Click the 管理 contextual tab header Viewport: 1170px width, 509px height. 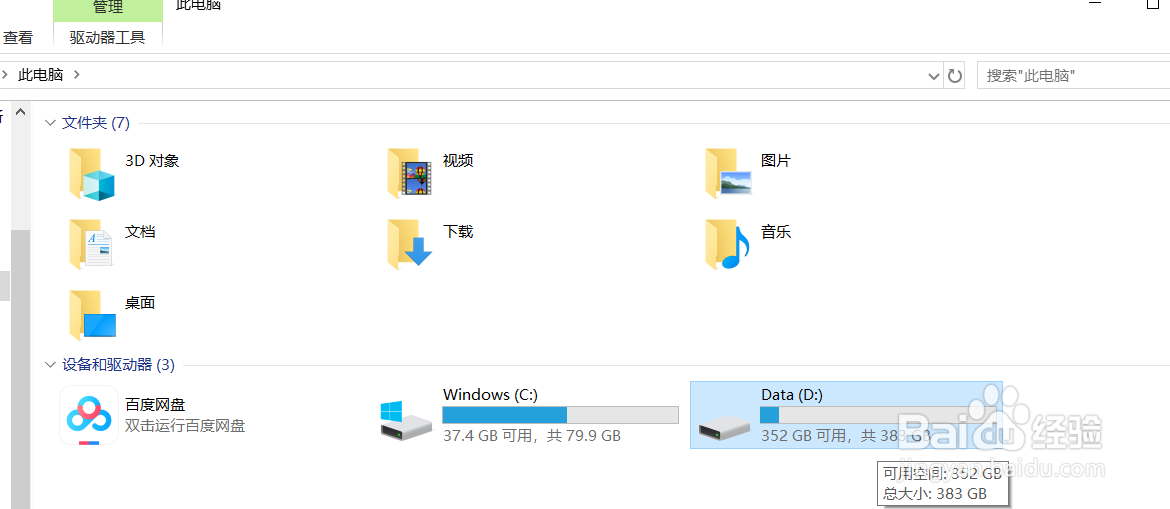107,8
